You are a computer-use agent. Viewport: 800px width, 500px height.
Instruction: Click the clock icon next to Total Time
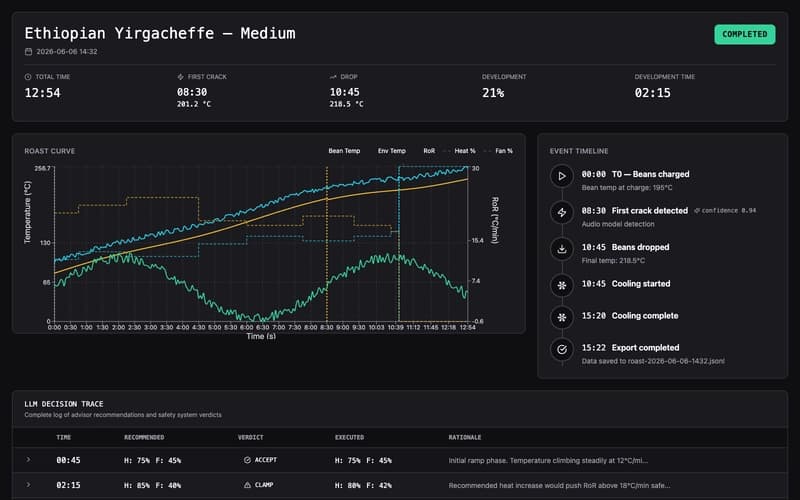point(28,77)
